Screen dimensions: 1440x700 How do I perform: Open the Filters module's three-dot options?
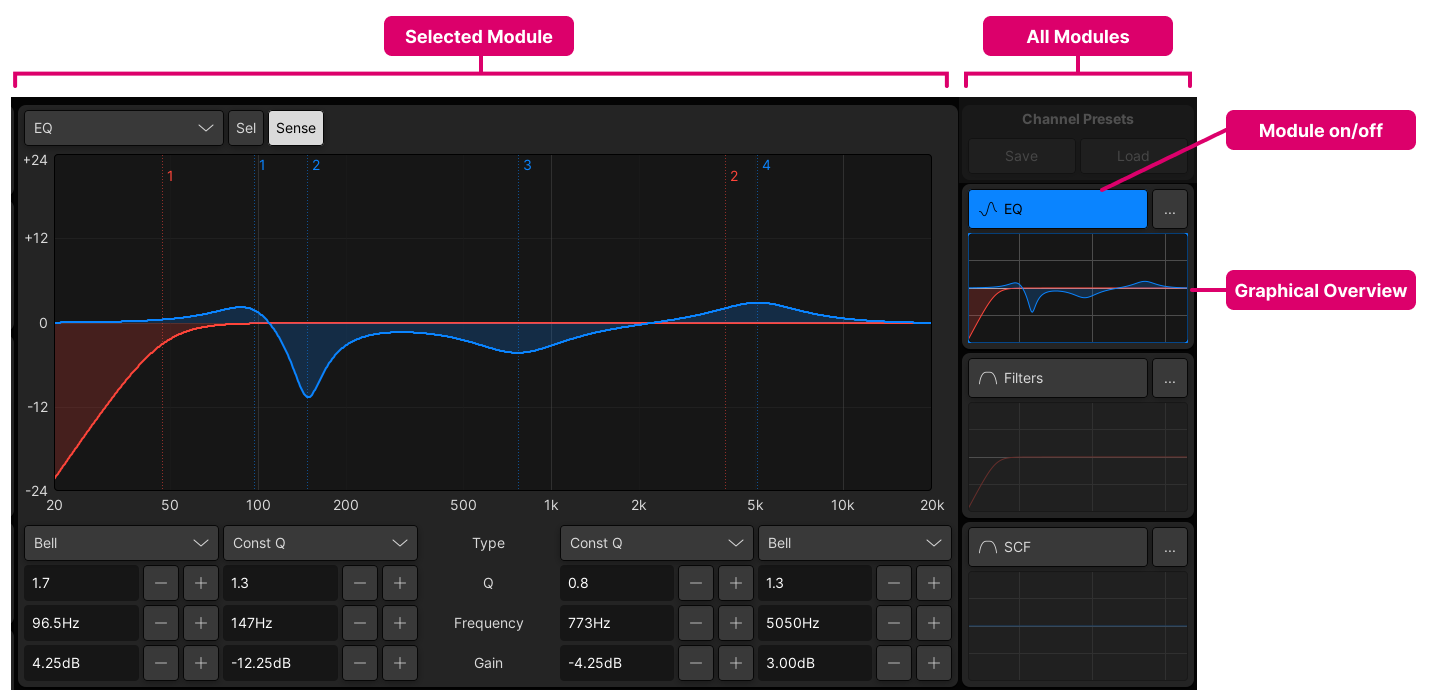point(1170,378)
